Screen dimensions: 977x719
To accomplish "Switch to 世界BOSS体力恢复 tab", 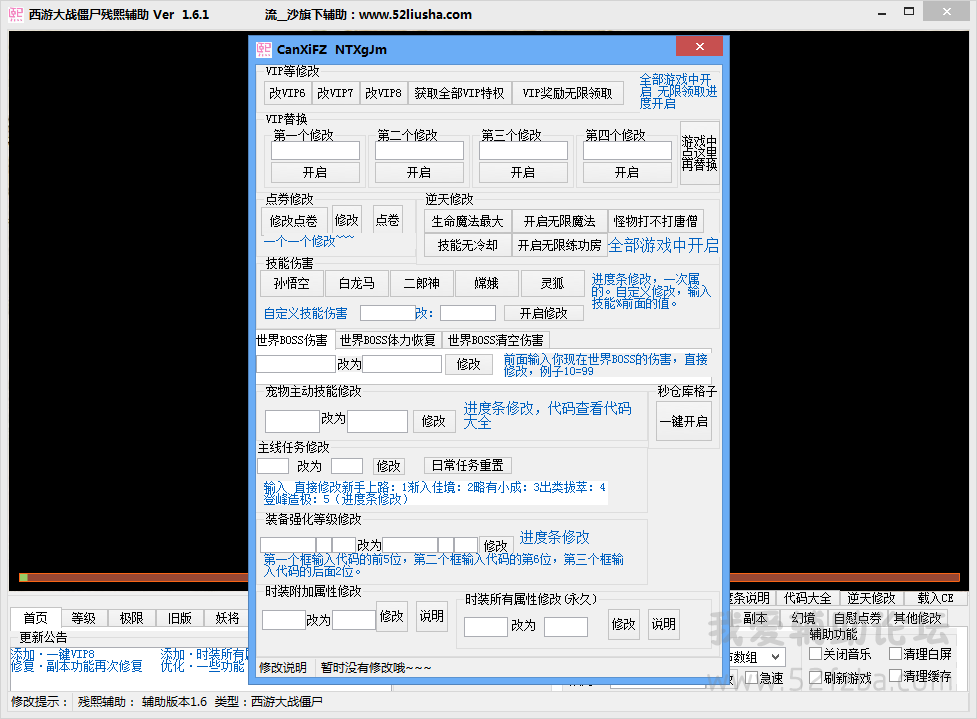I will pos(388,340).
